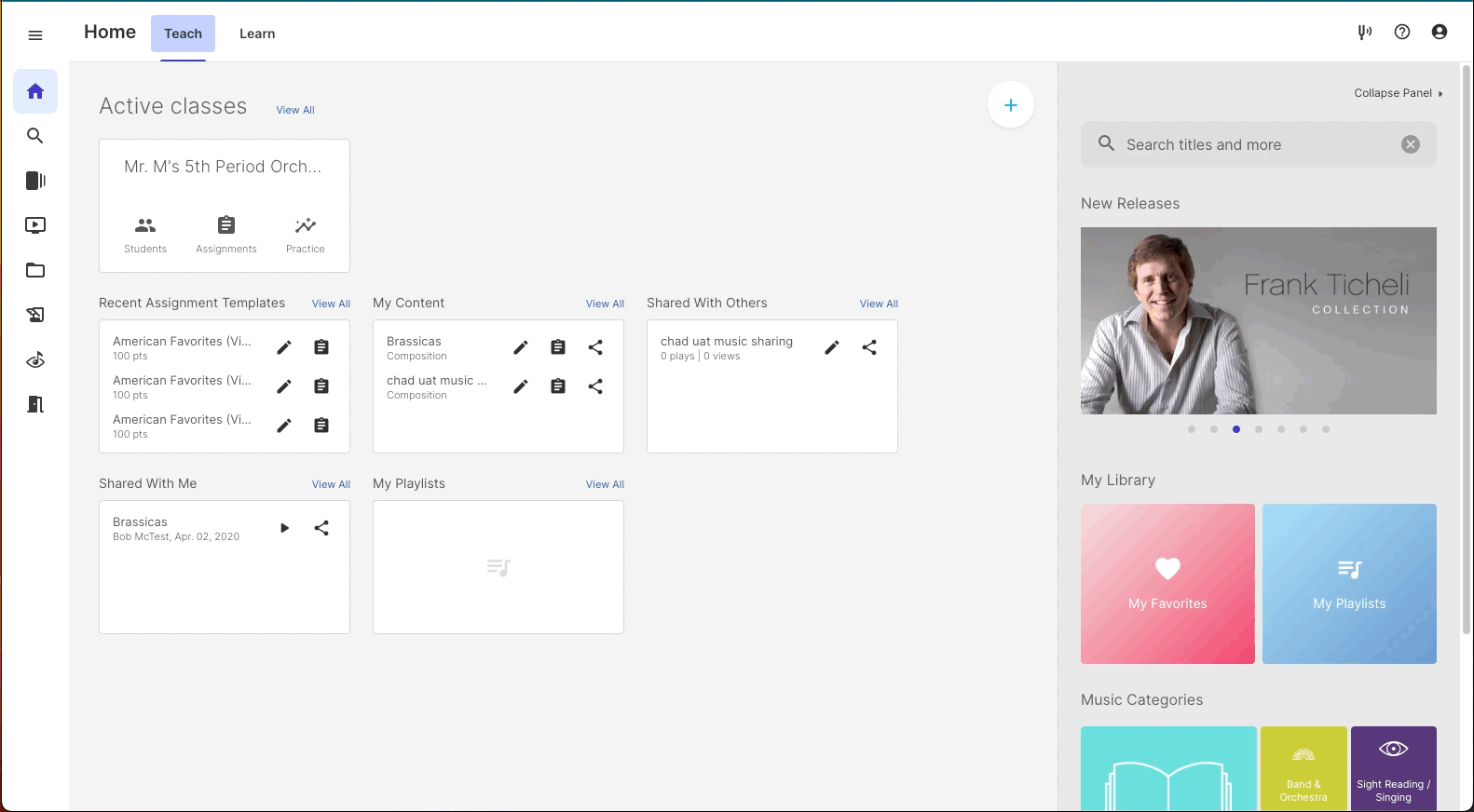Open My Favorites library tile
The height and width of the screenshot is (812, 1474).
pyautogui.click(x=1167, y=584)
